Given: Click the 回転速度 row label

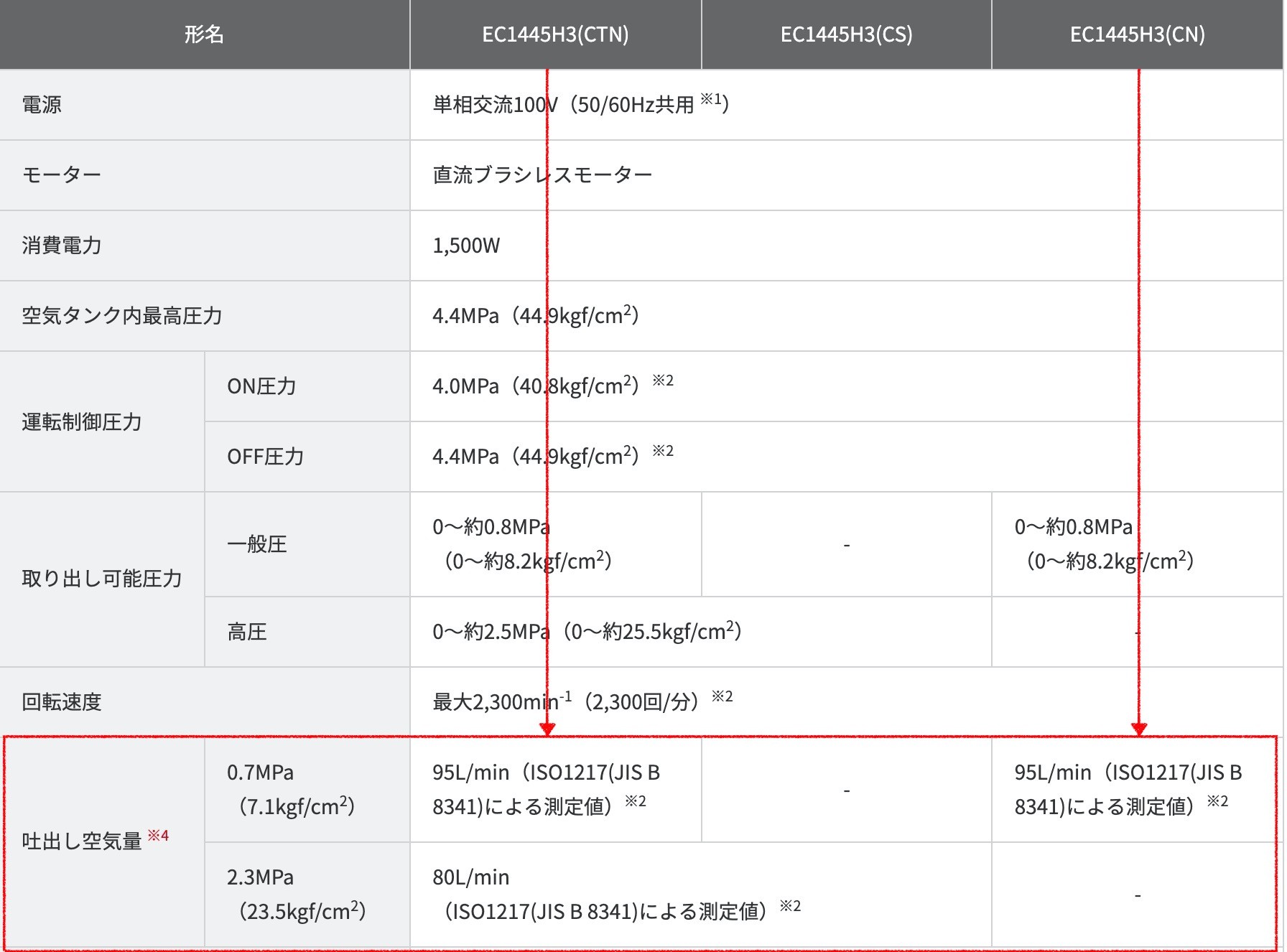Looking at the screenshot, I should 62,702.
